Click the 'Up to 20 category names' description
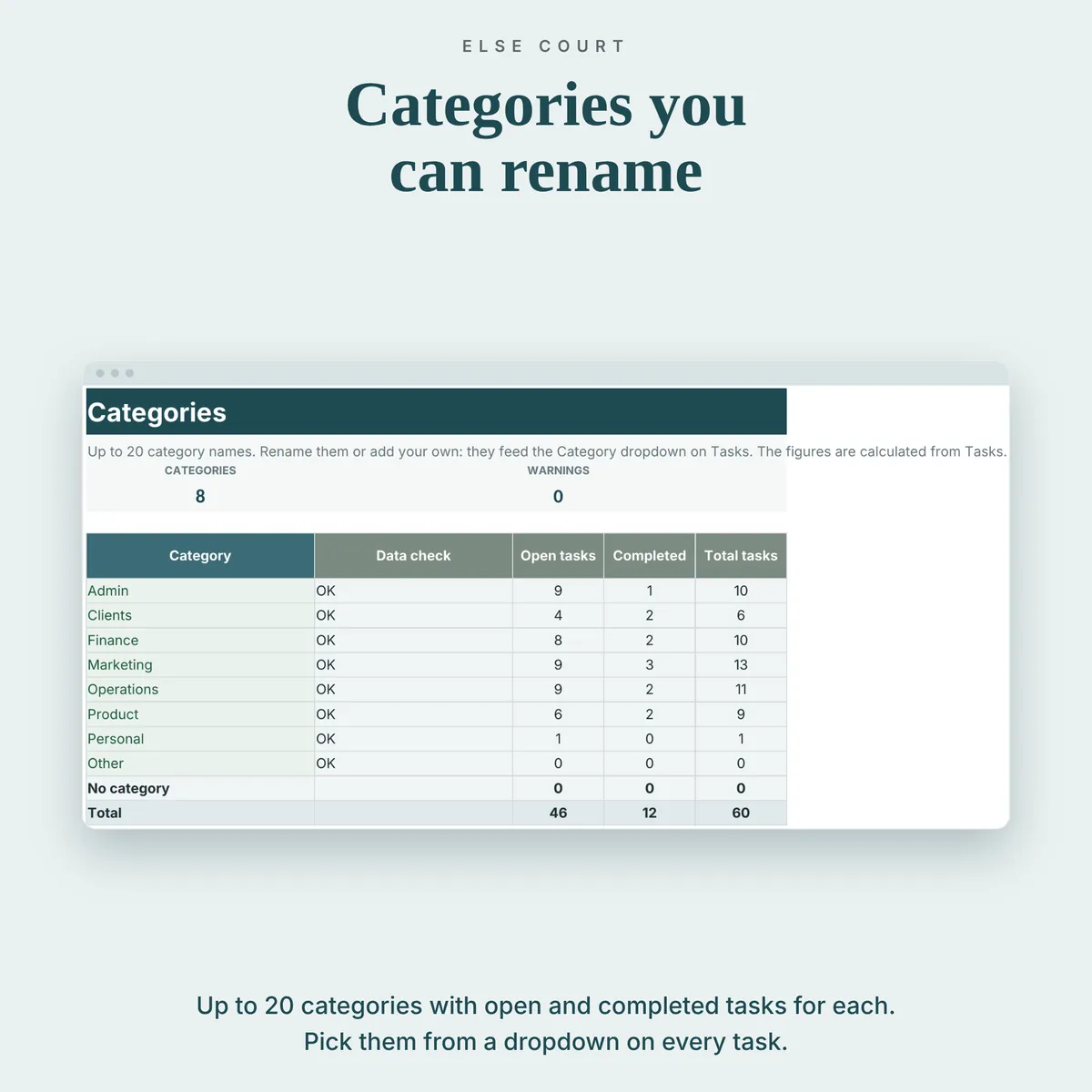This screenshot has width=1092, height=1092. point(547,451)
